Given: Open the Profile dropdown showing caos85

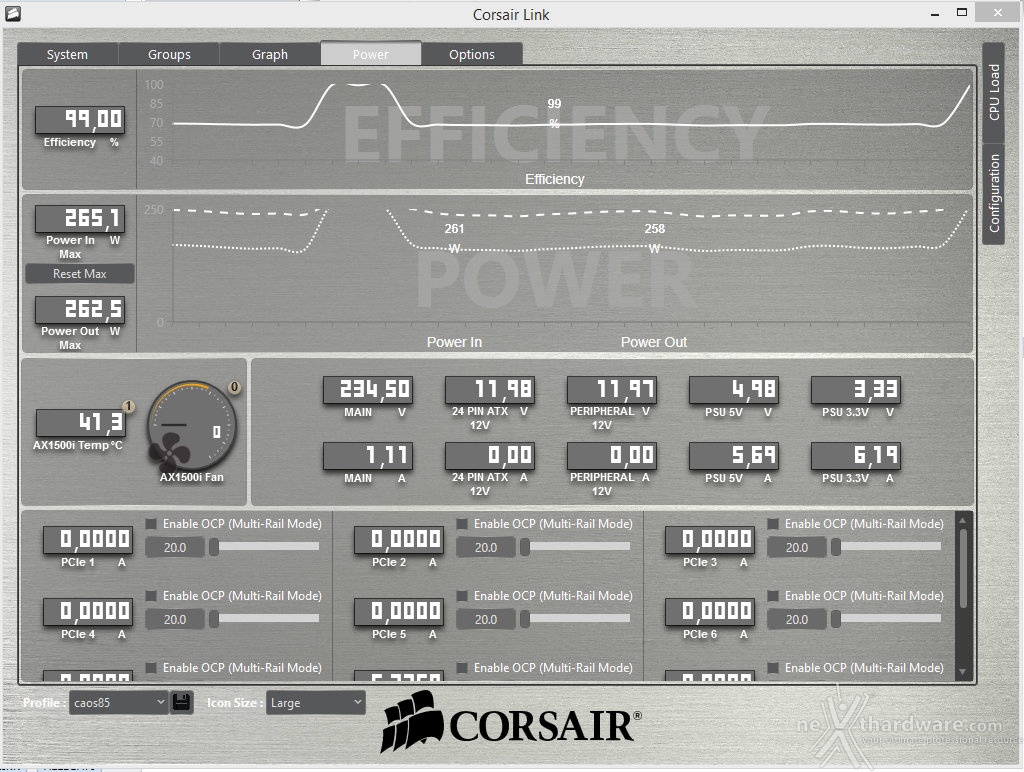Looking at the screenshot, I should tap(118, 703).
